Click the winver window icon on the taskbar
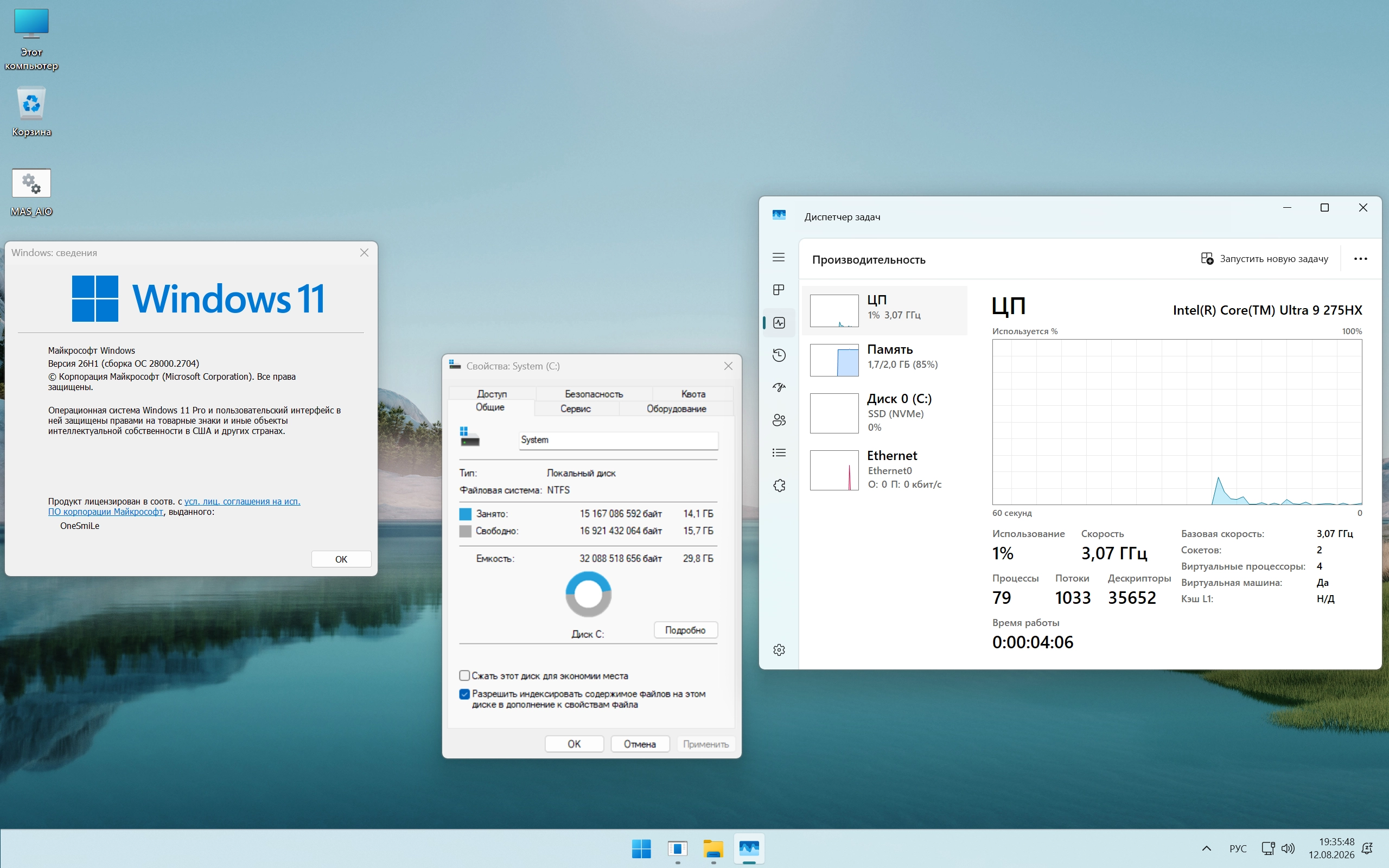Screen dimensions: 1389x868 point(677,848)
